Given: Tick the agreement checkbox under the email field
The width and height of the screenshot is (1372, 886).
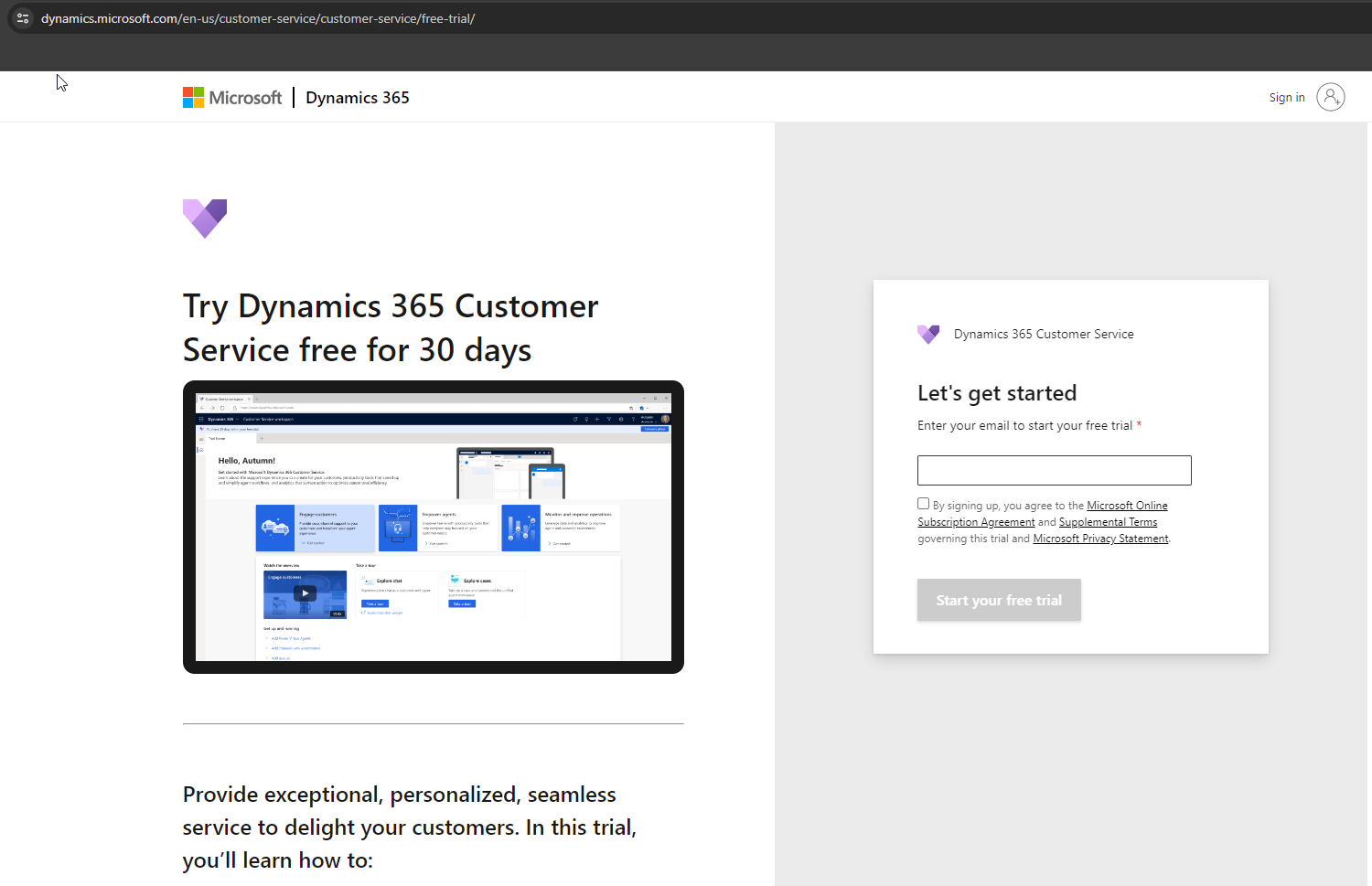Looking at the screenshot, I should click(924, 504).
